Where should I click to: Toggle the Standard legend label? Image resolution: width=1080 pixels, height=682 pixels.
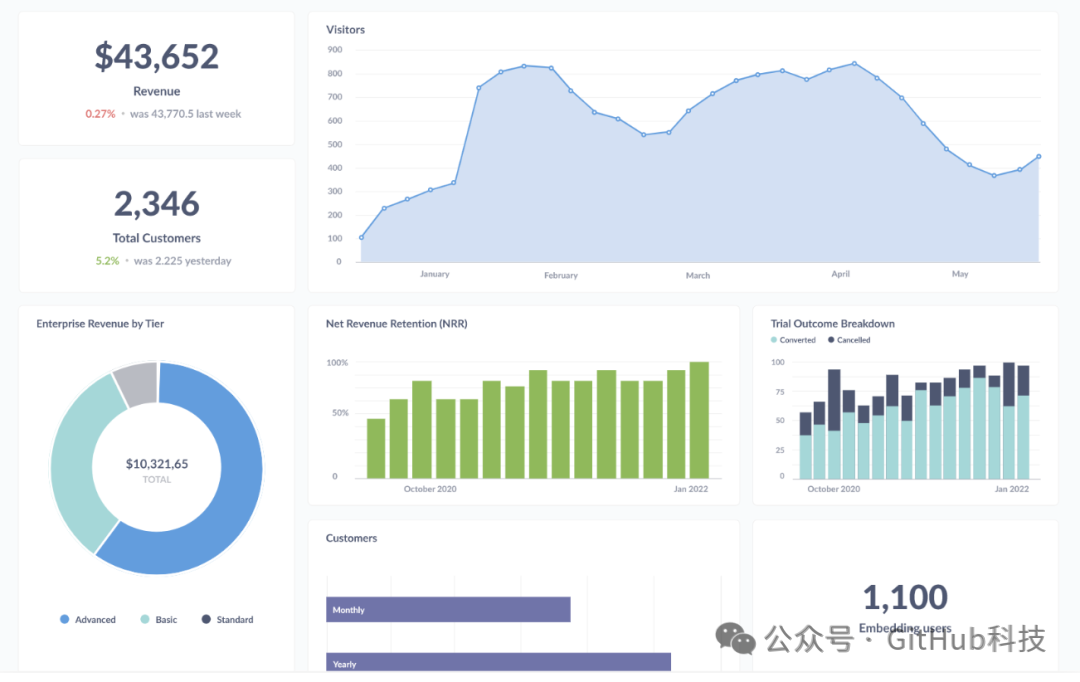point(235,619)
